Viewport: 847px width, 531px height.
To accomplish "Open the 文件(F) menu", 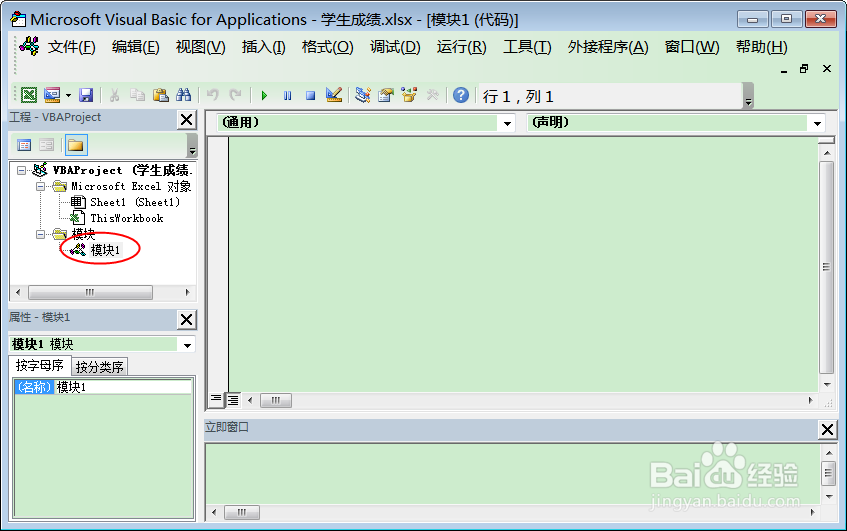I will (x=71, y=47).
